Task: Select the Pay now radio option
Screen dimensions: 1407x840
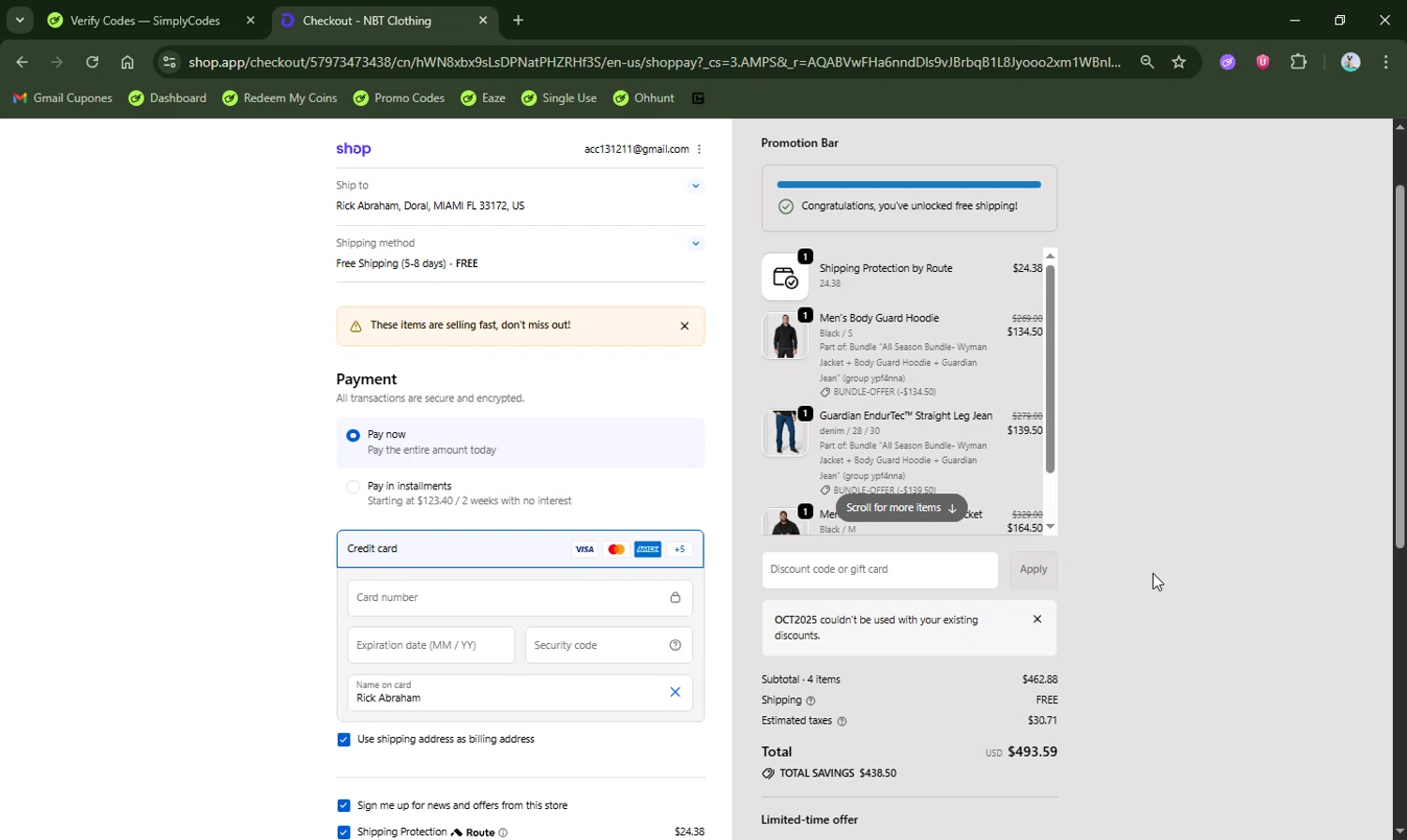Action: tap(353, 435)
